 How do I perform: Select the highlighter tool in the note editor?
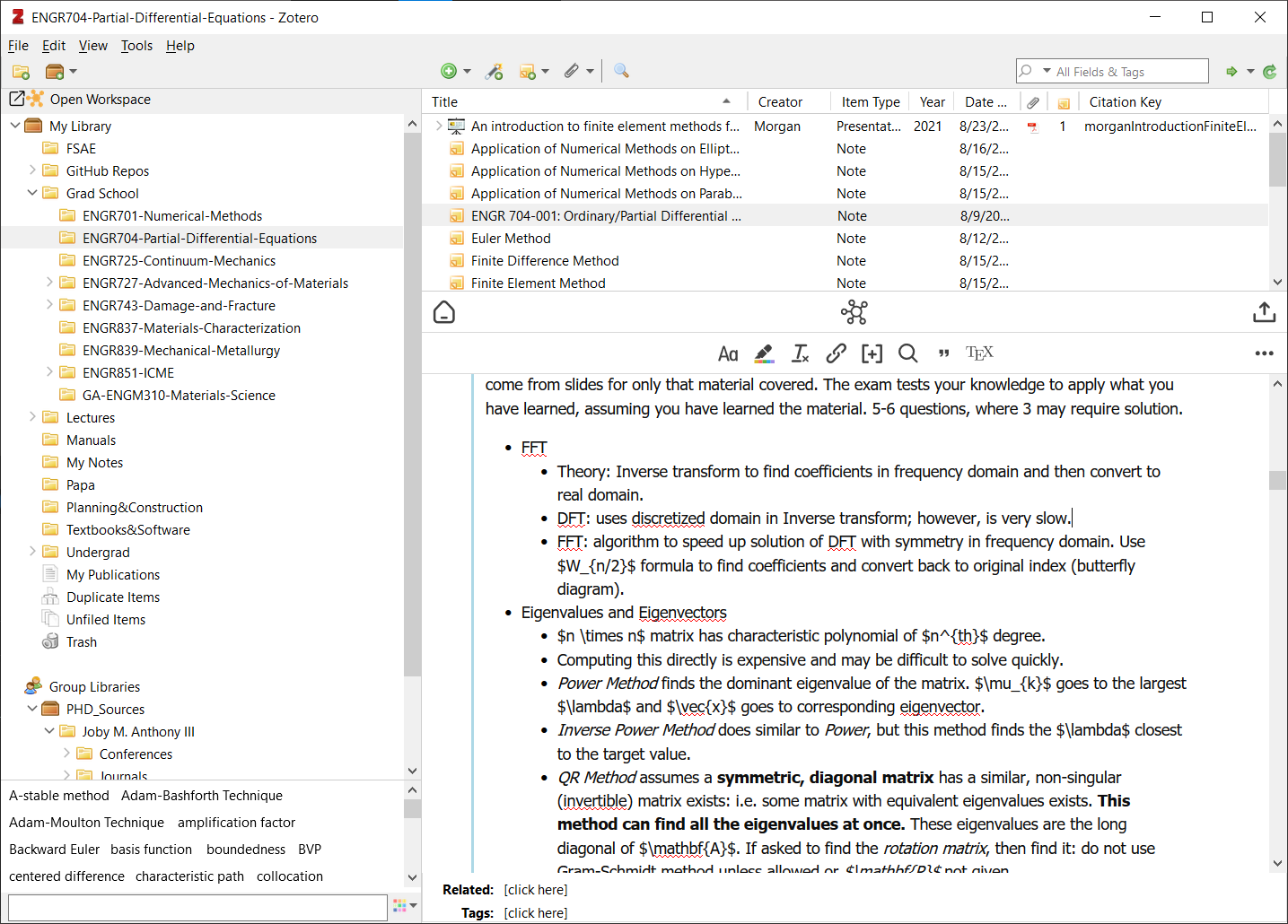tap(764, 353)
